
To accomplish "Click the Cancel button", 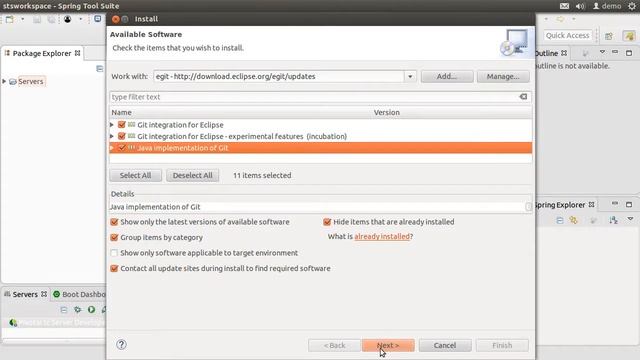I will 445,345.
